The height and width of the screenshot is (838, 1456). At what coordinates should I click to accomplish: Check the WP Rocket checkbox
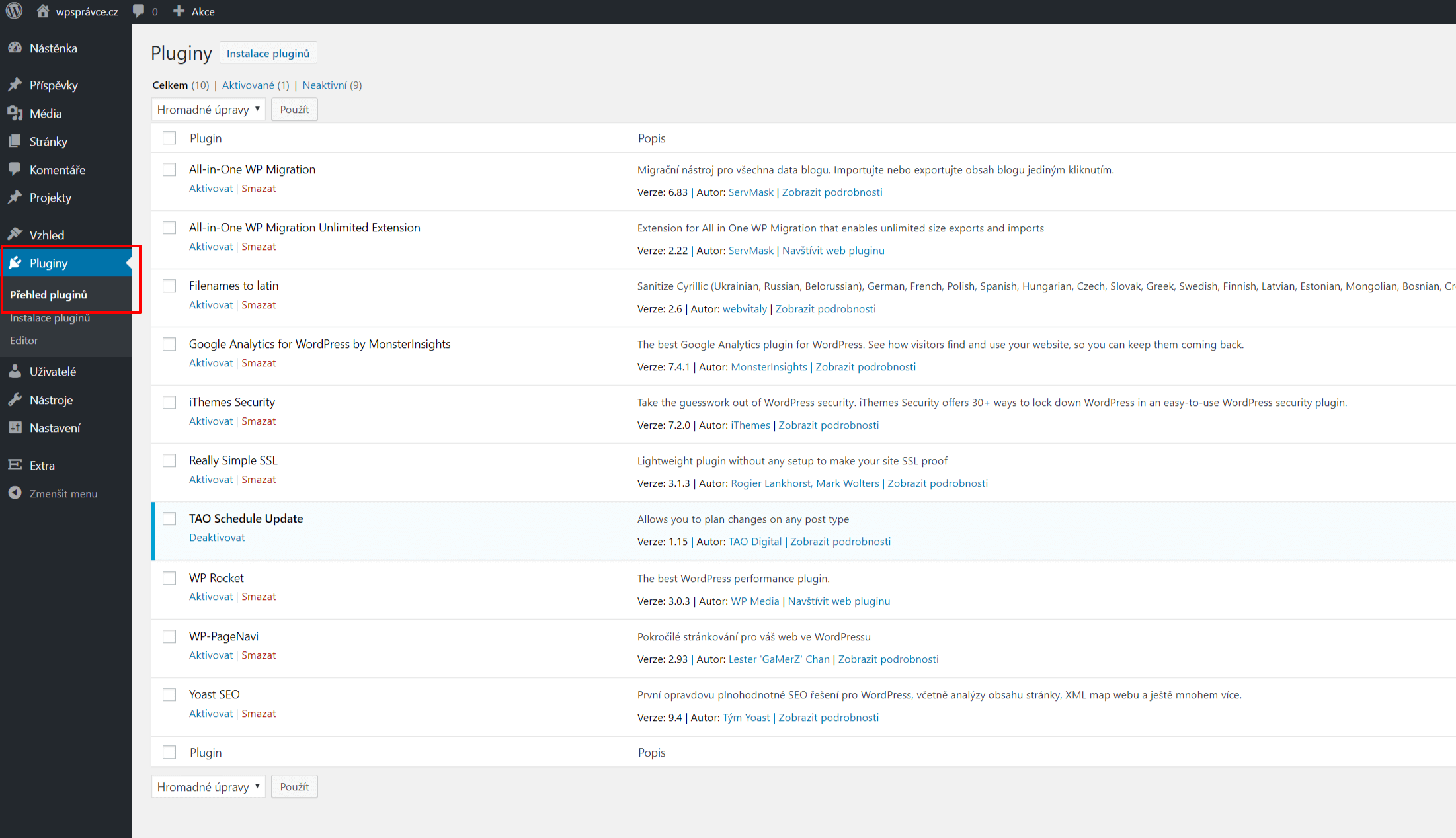coord(169,578)
